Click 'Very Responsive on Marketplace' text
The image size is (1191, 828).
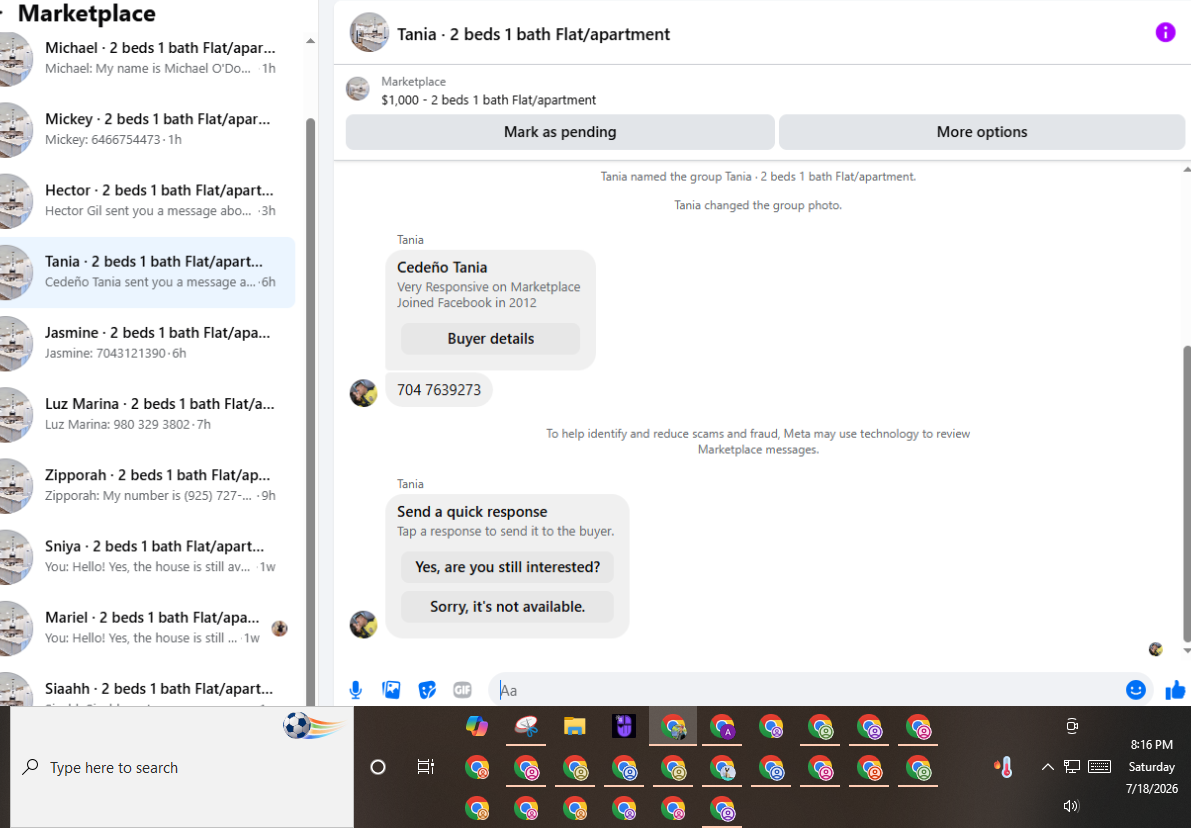[x=488, y=286]
